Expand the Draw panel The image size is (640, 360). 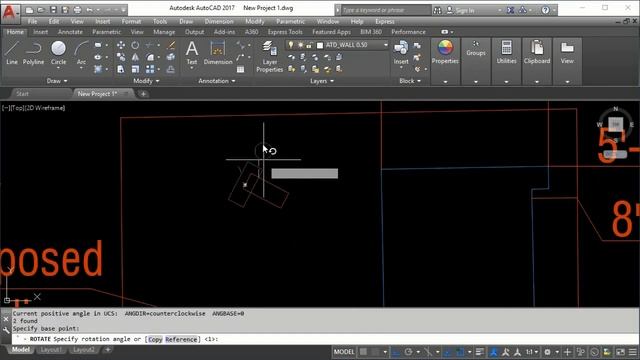point(57,81)
